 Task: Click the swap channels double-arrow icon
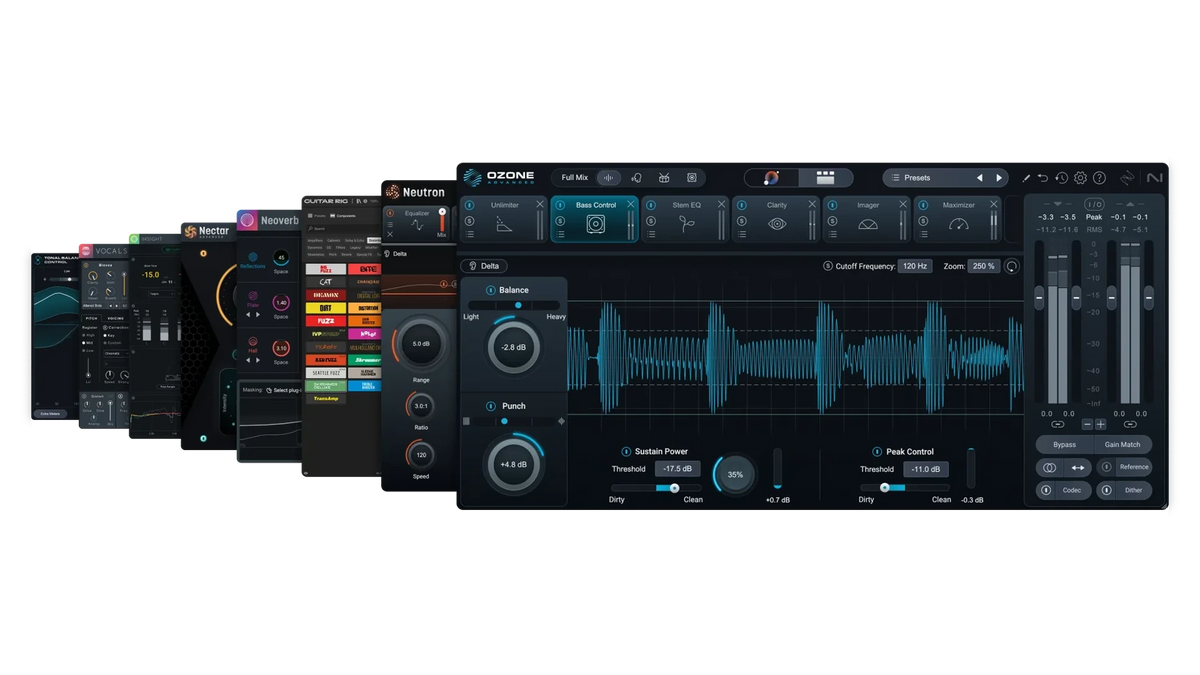tap(1078, 467)
